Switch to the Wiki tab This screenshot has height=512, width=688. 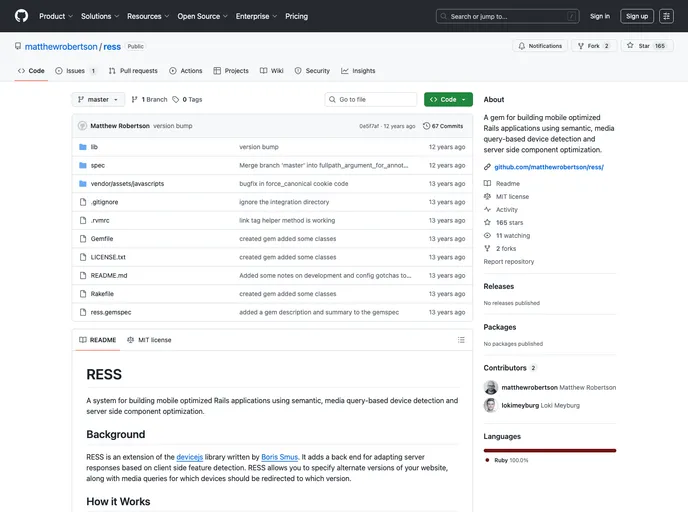[x=272, y=71]
